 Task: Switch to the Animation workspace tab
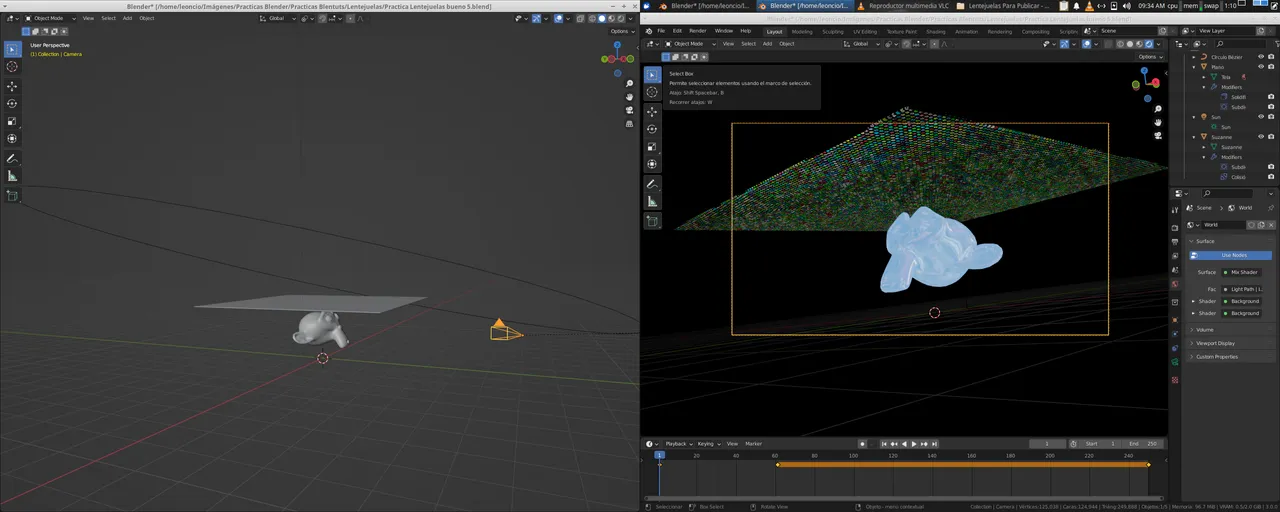click(x=966, y=31)
